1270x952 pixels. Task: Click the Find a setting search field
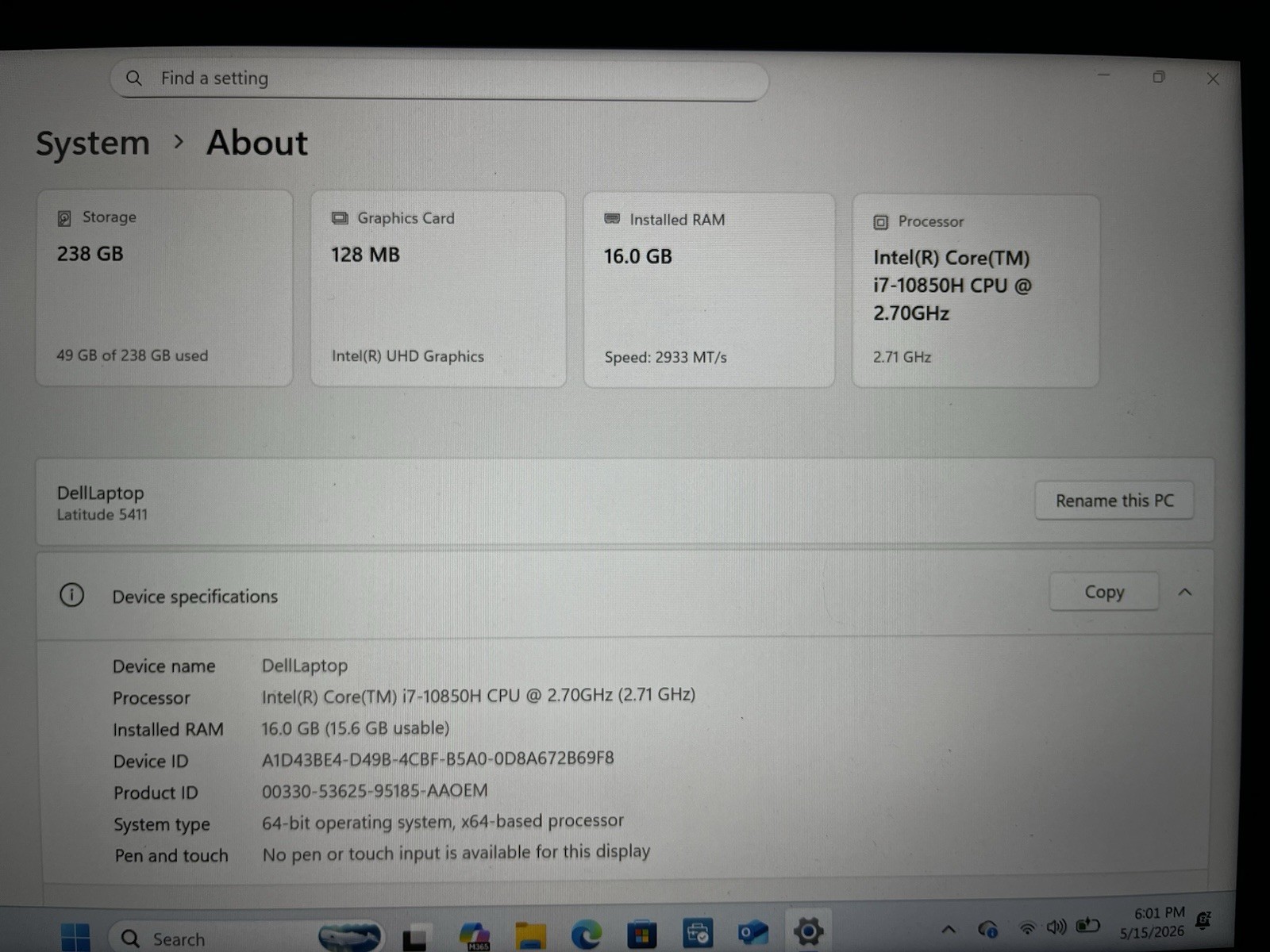tap(439, 79)
